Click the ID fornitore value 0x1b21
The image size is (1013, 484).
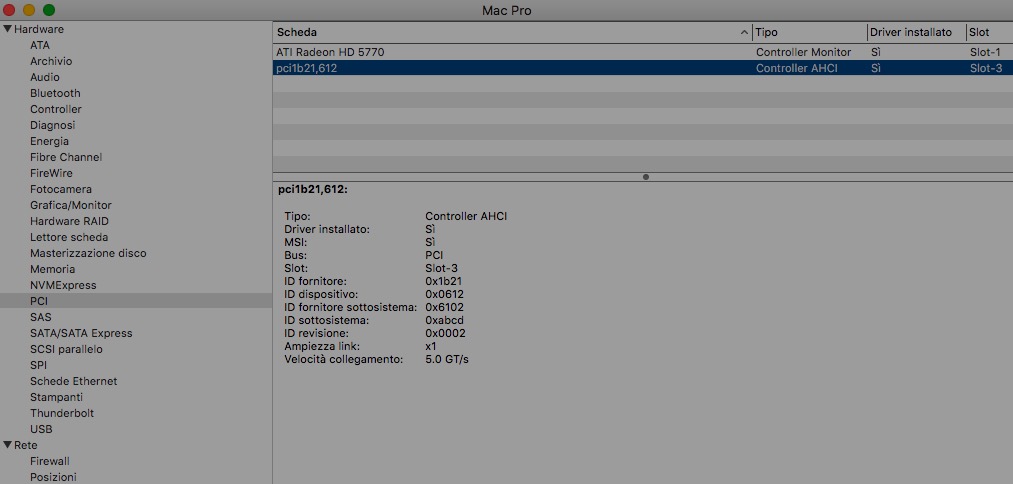coord(443,281)
